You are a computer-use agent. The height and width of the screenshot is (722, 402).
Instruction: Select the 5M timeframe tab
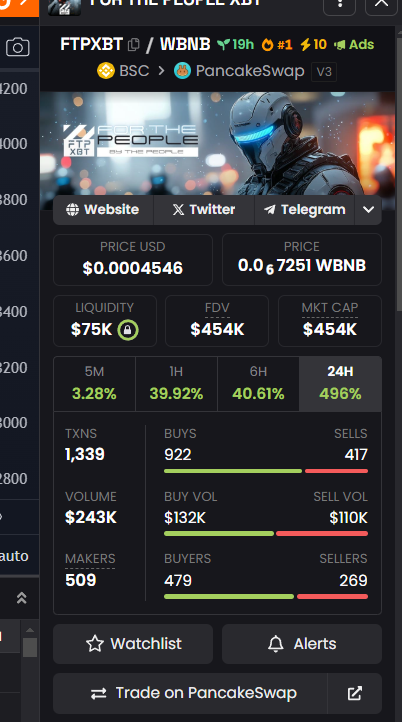tap(94, 384)
